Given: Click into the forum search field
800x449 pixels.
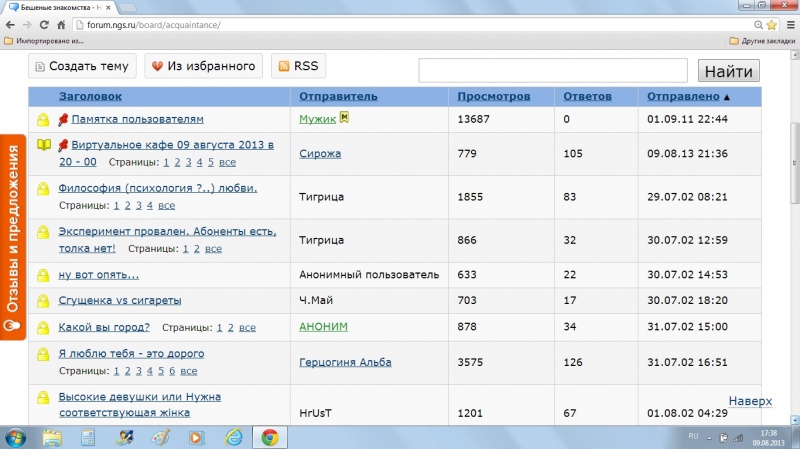Looking at the screenshot, I should tap(552, 70).
